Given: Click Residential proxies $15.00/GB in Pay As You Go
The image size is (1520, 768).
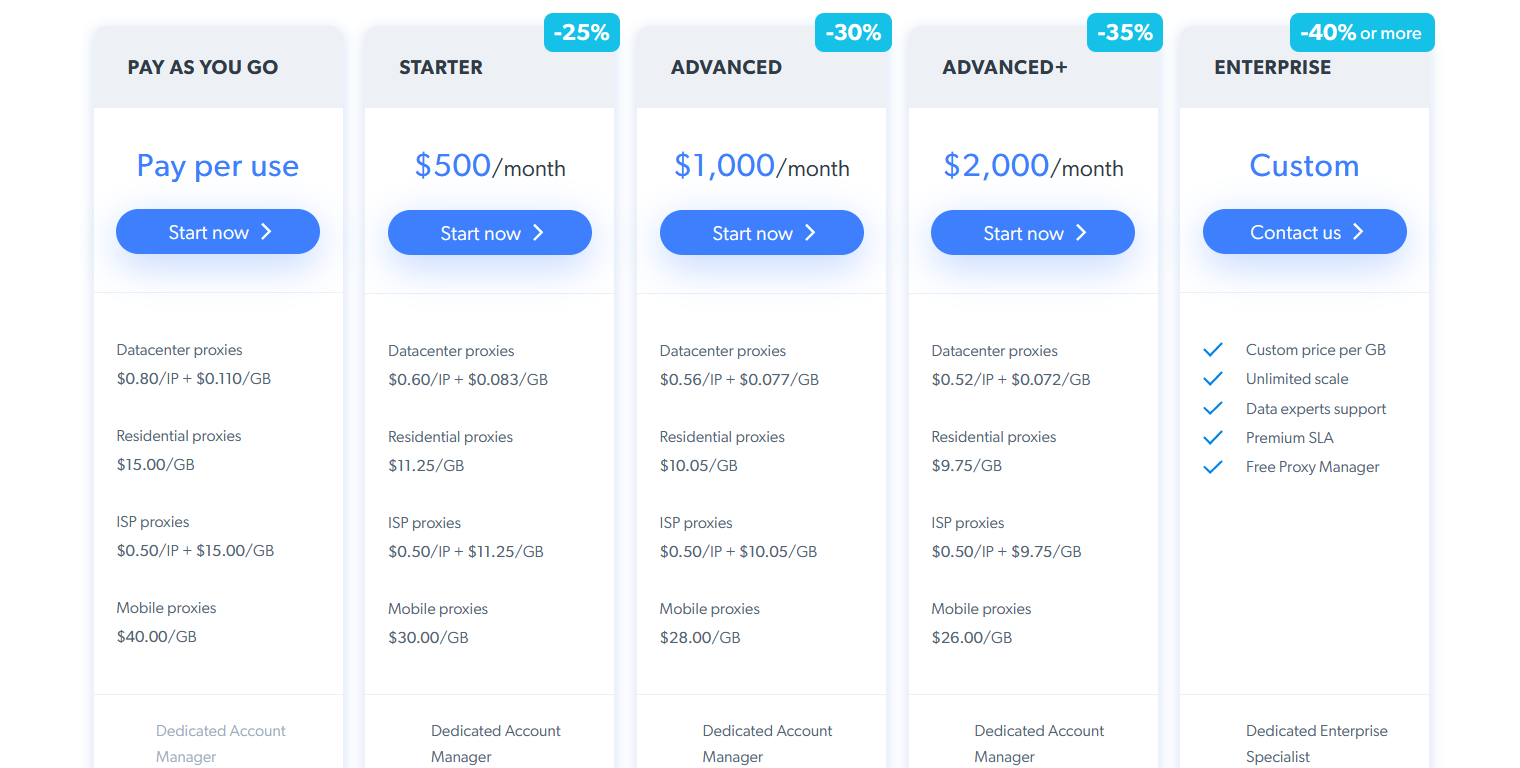Looking at the screenshot, I should 179,450.
